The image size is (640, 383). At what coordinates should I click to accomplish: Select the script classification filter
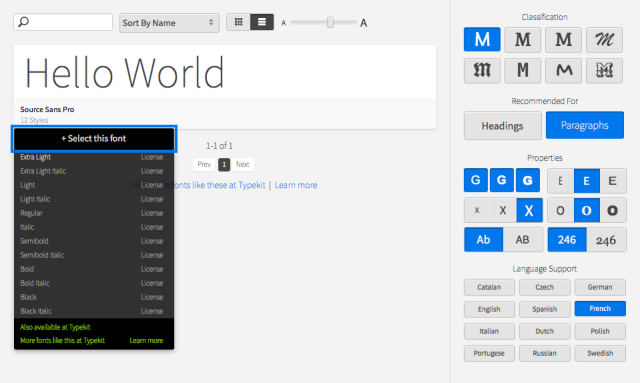click(x=604, y=40)
